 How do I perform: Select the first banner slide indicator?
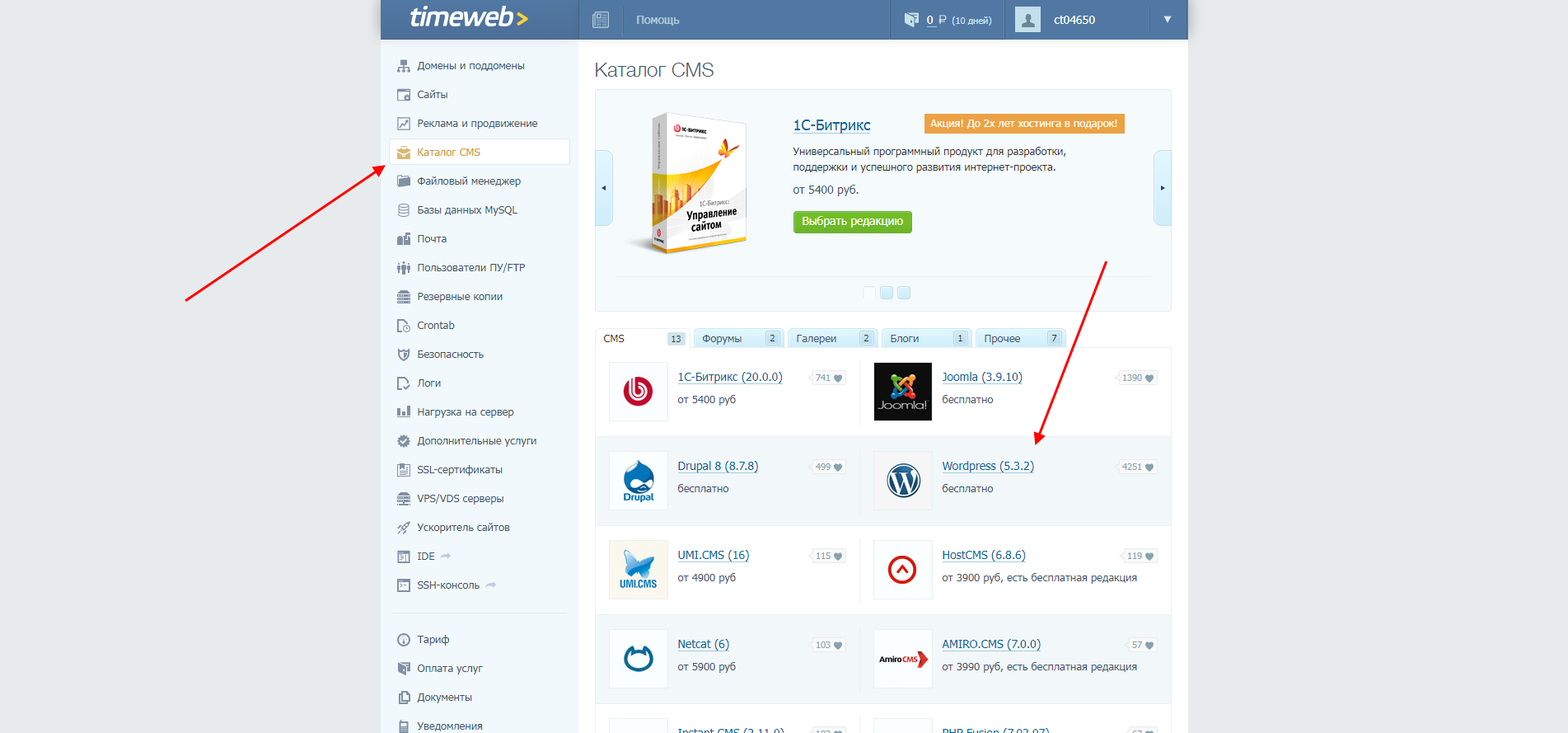coord(869,293)
